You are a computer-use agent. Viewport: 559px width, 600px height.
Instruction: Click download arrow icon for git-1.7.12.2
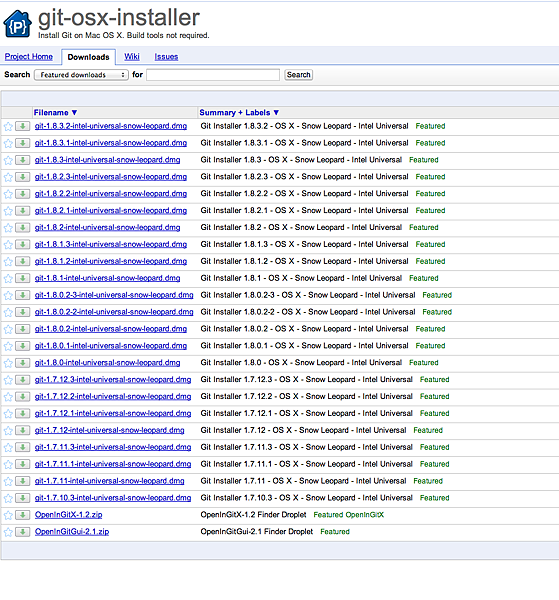pyautogui.click(x=23, y=396)
